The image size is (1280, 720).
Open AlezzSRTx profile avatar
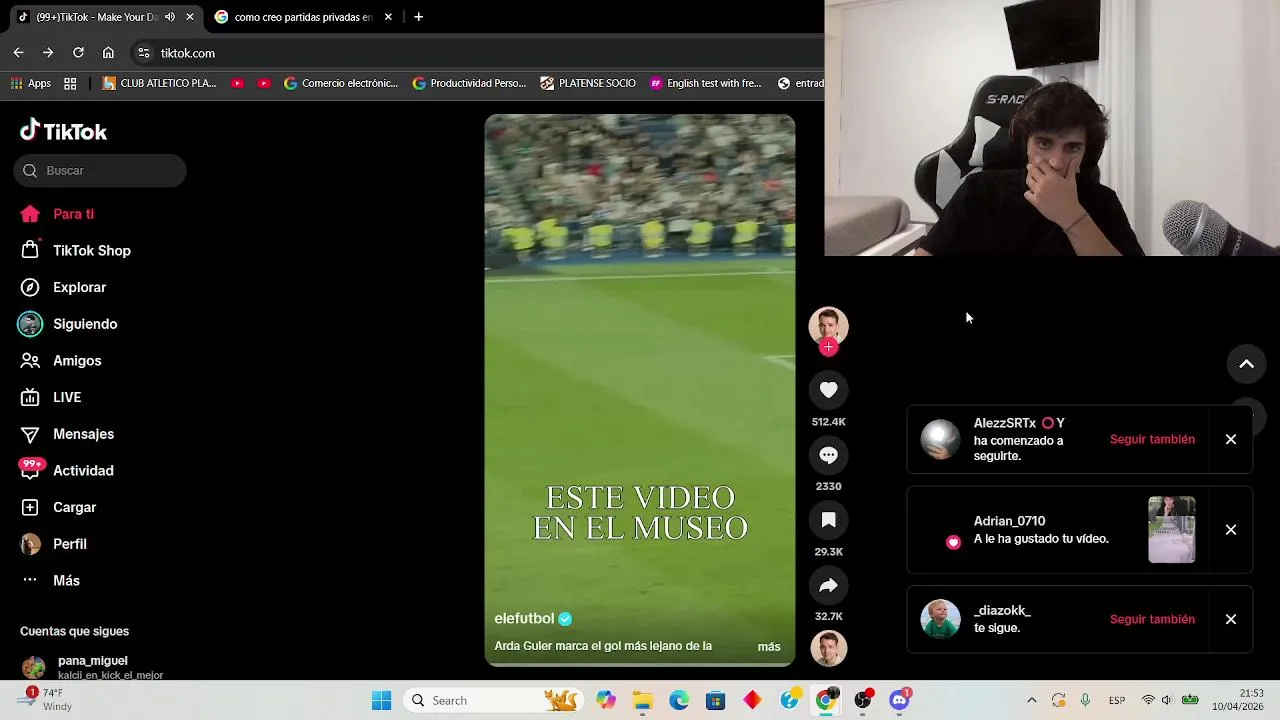coord(940,439)
